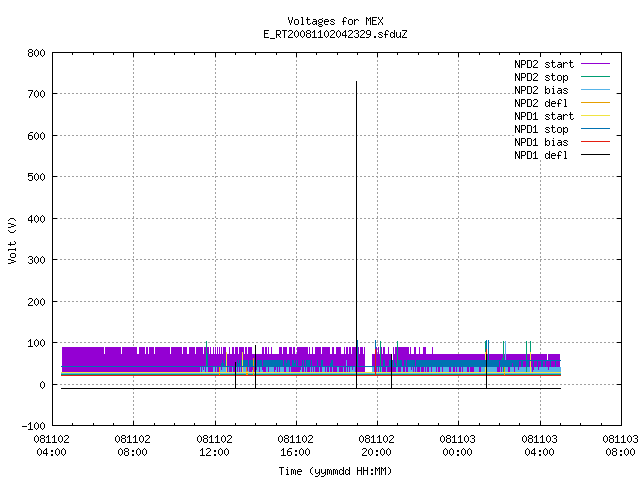
Task: Click the NPD1 defl black legend line
Action: (x=595, y=155)
